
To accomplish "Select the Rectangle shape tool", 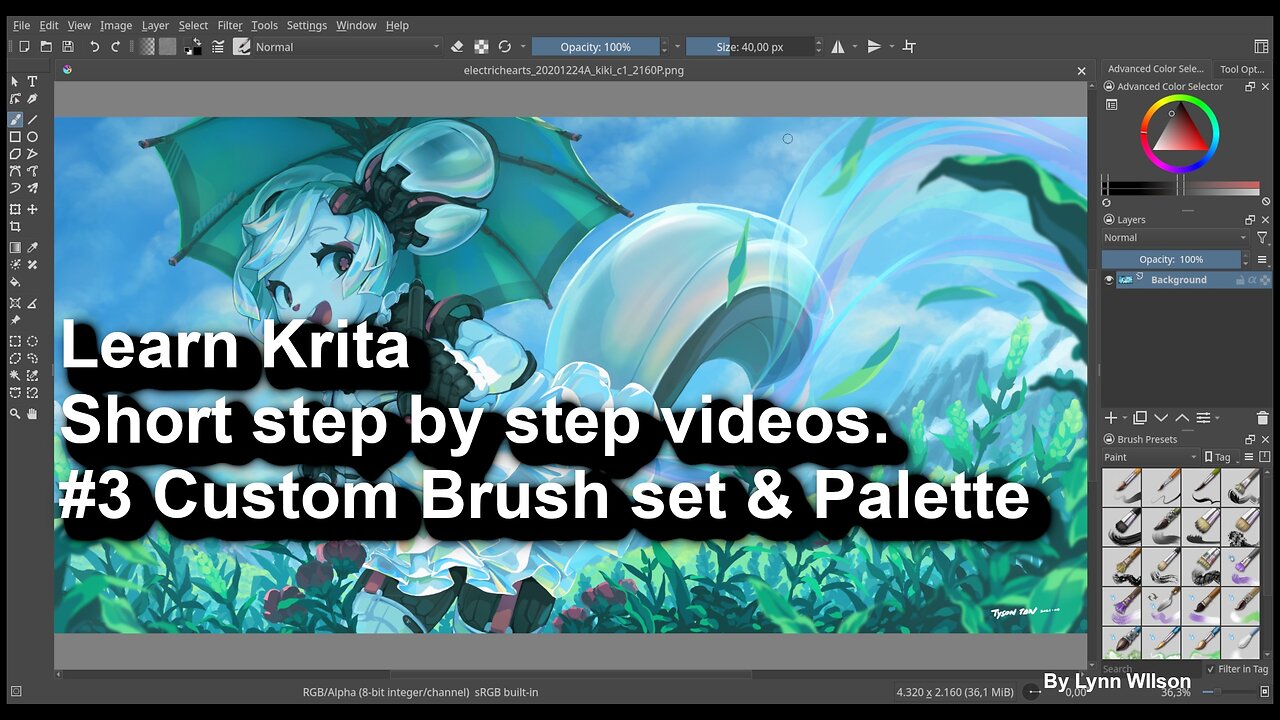I will 15,137.
